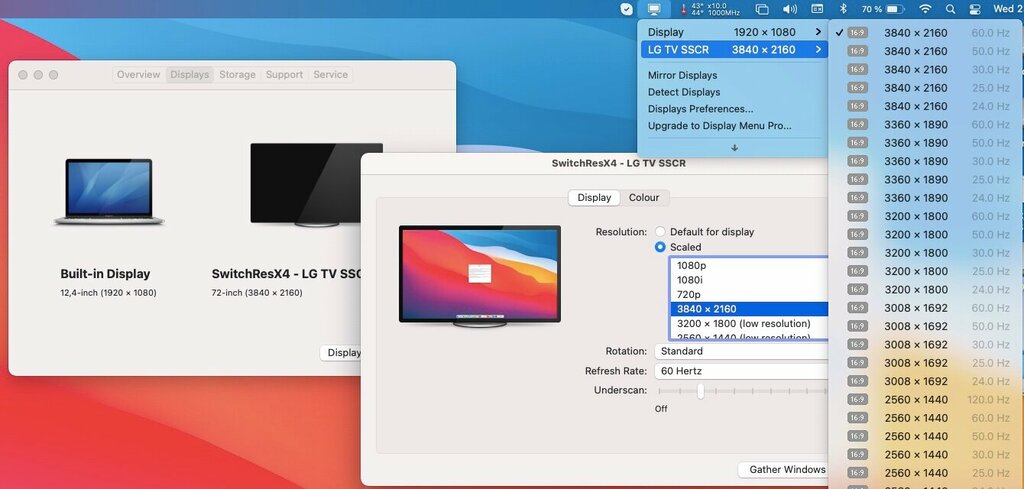Open the Refresh Rate dropdown

(741, 371)
